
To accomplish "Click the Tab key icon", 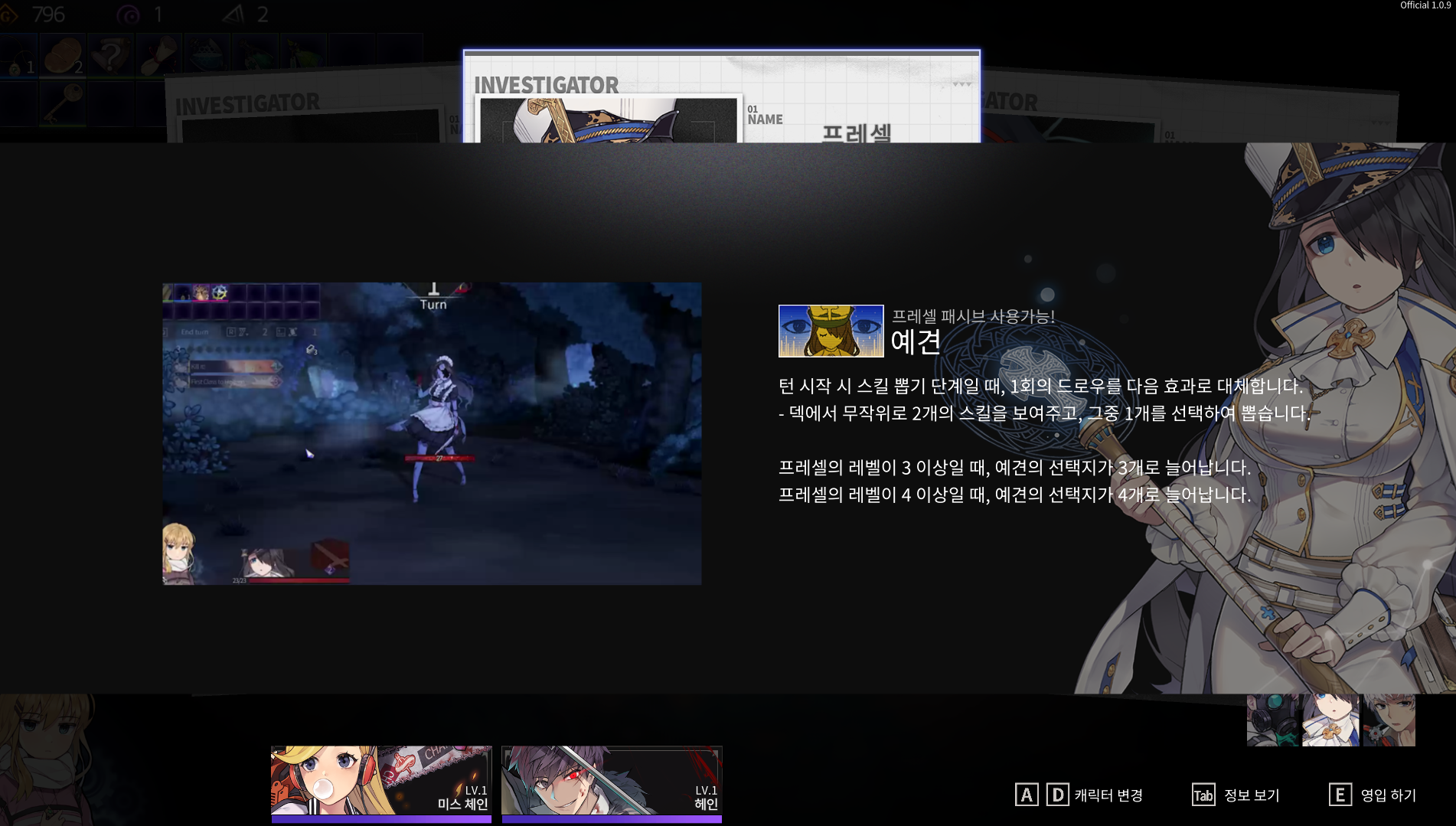I will coord(1203,795).
